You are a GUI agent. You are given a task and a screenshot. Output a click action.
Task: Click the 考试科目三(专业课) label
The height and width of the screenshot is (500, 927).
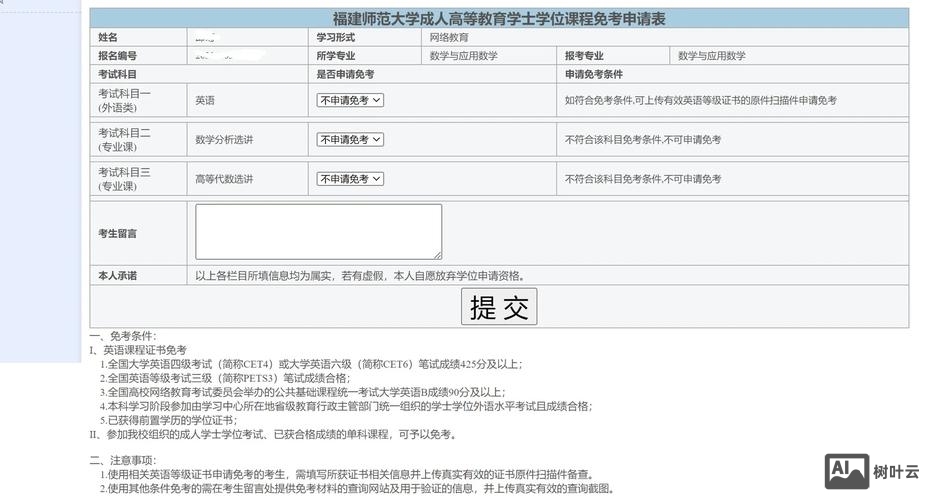pyautogui.click(x=124, y=178)
